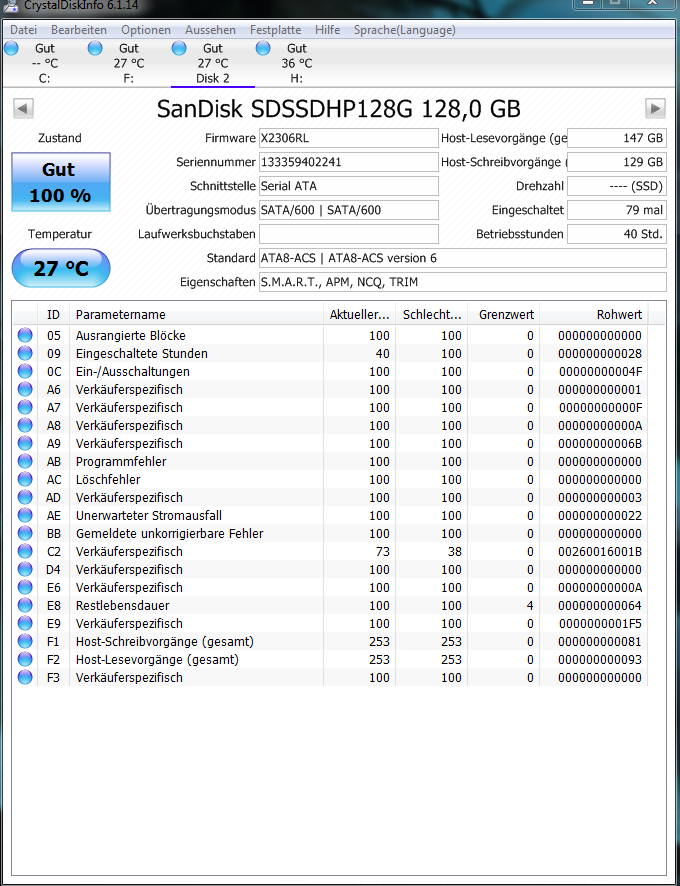Select the Unerwarteter Stromausfall parameter name

click(x=149, y=515)
